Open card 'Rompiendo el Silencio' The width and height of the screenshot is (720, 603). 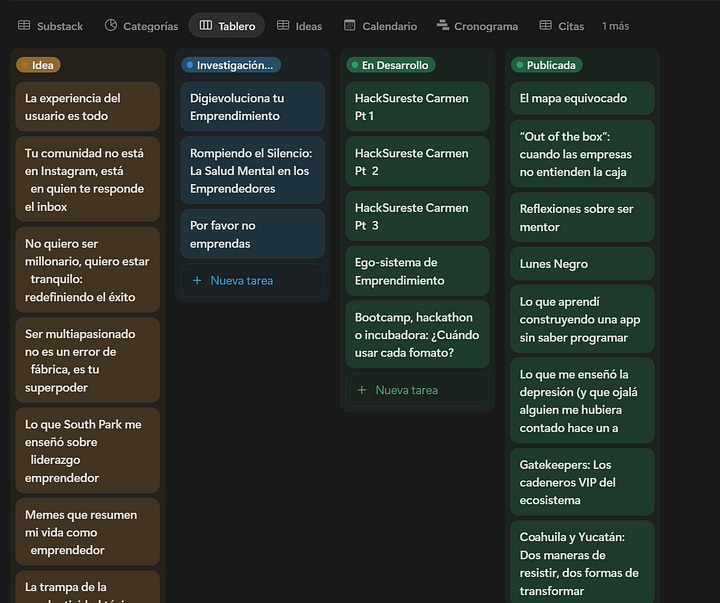click(253, 170)
